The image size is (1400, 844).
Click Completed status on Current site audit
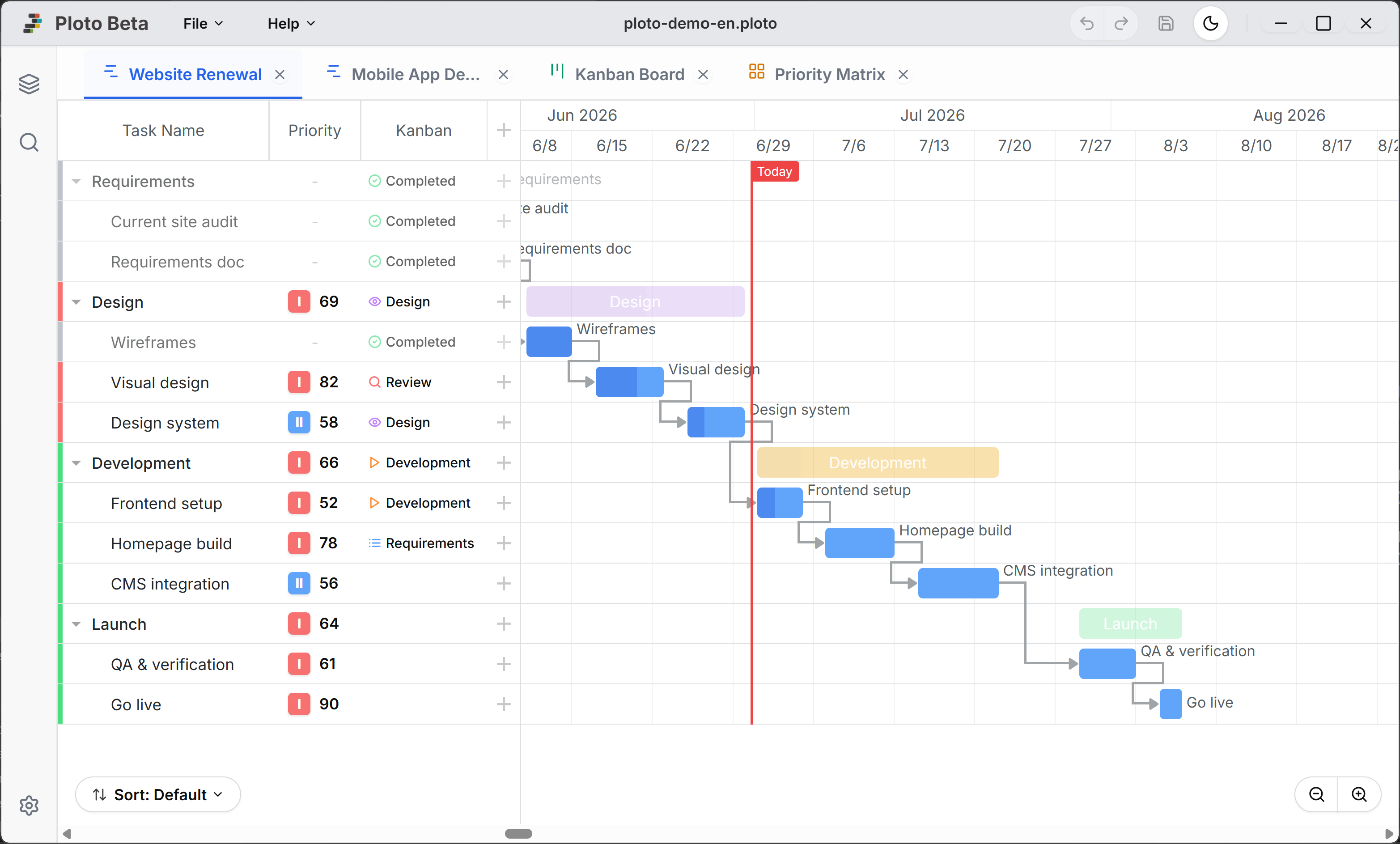(412, 221)
